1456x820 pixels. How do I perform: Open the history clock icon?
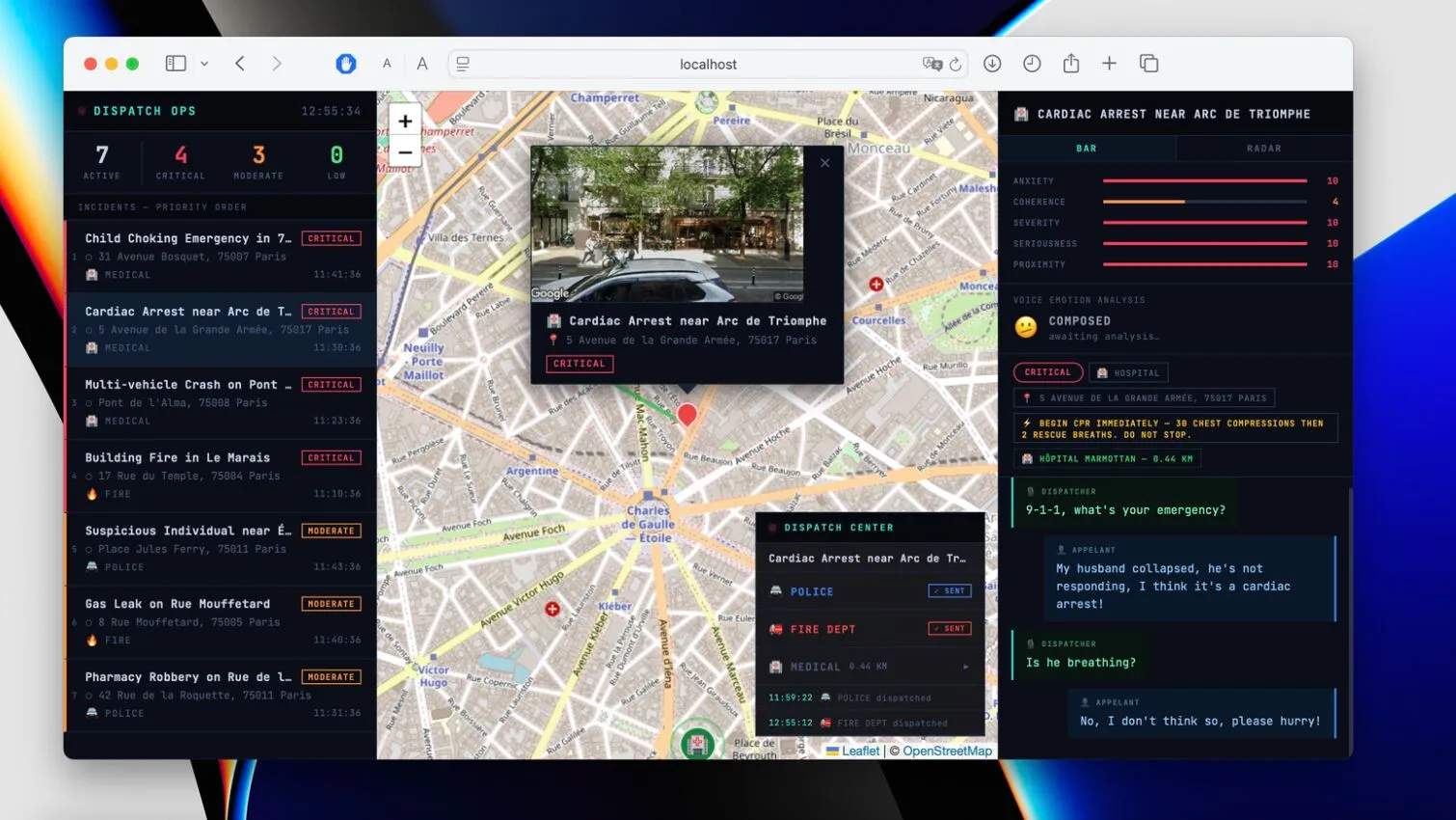coord(1032,64)
